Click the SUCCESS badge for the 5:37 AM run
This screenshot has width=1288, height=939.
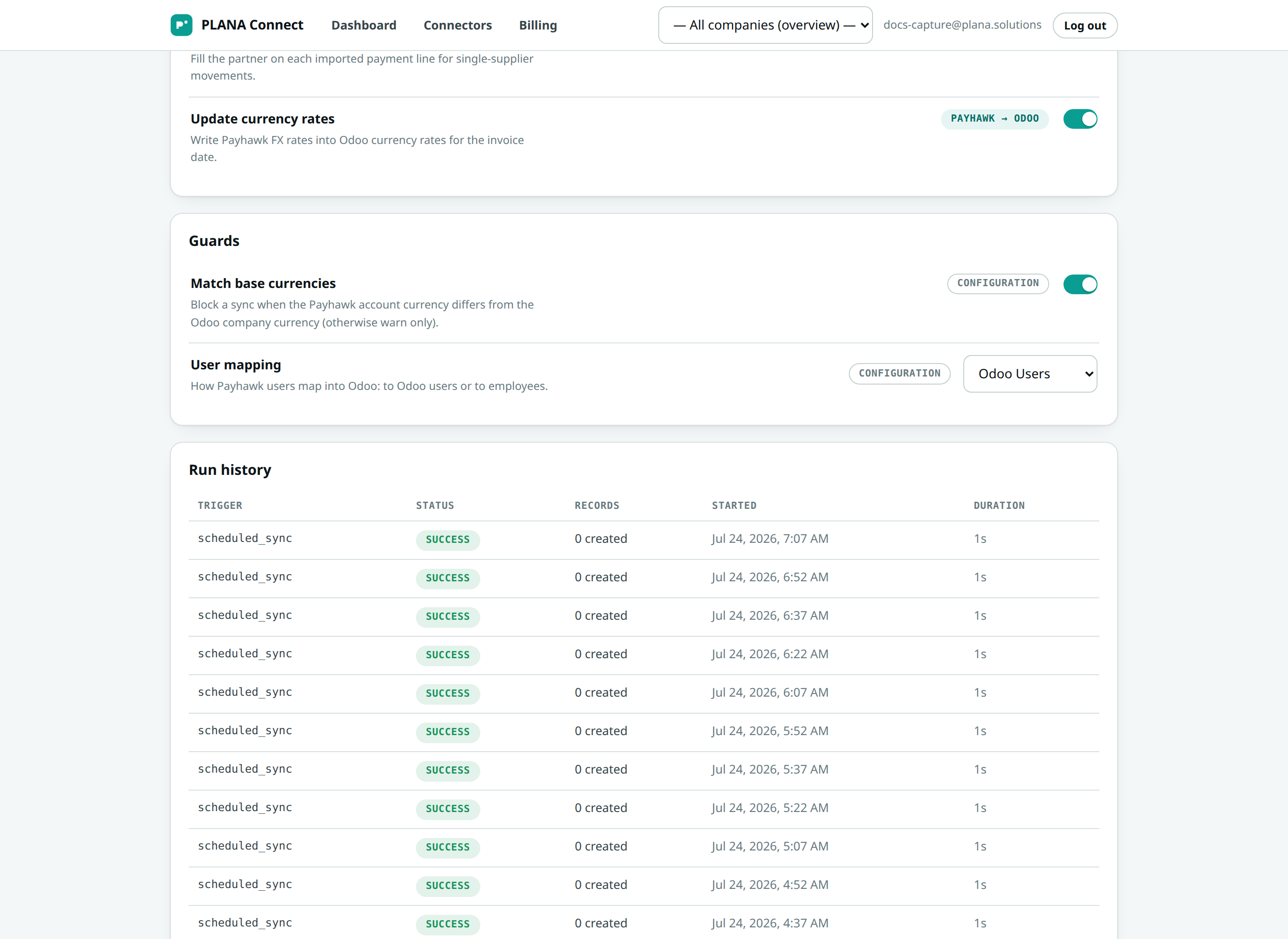click(448, 771)
